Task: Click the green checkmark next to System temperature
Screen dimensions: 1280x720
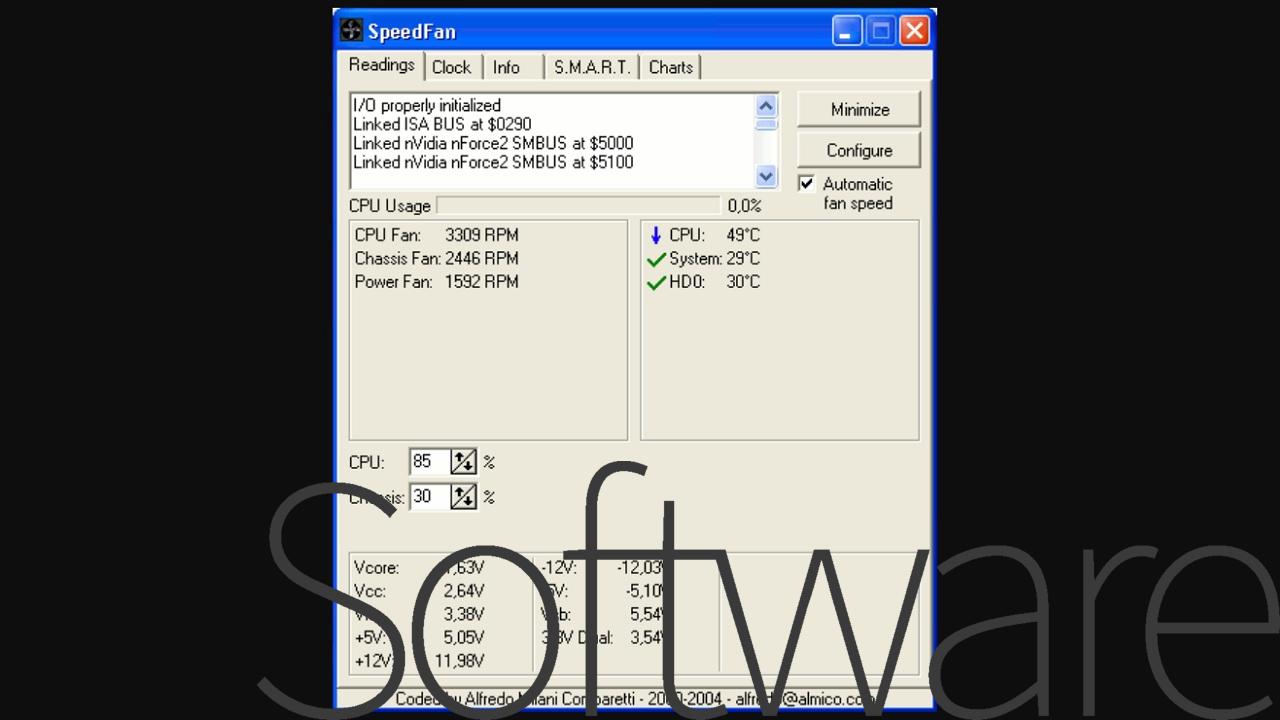Action: (656, 259)
